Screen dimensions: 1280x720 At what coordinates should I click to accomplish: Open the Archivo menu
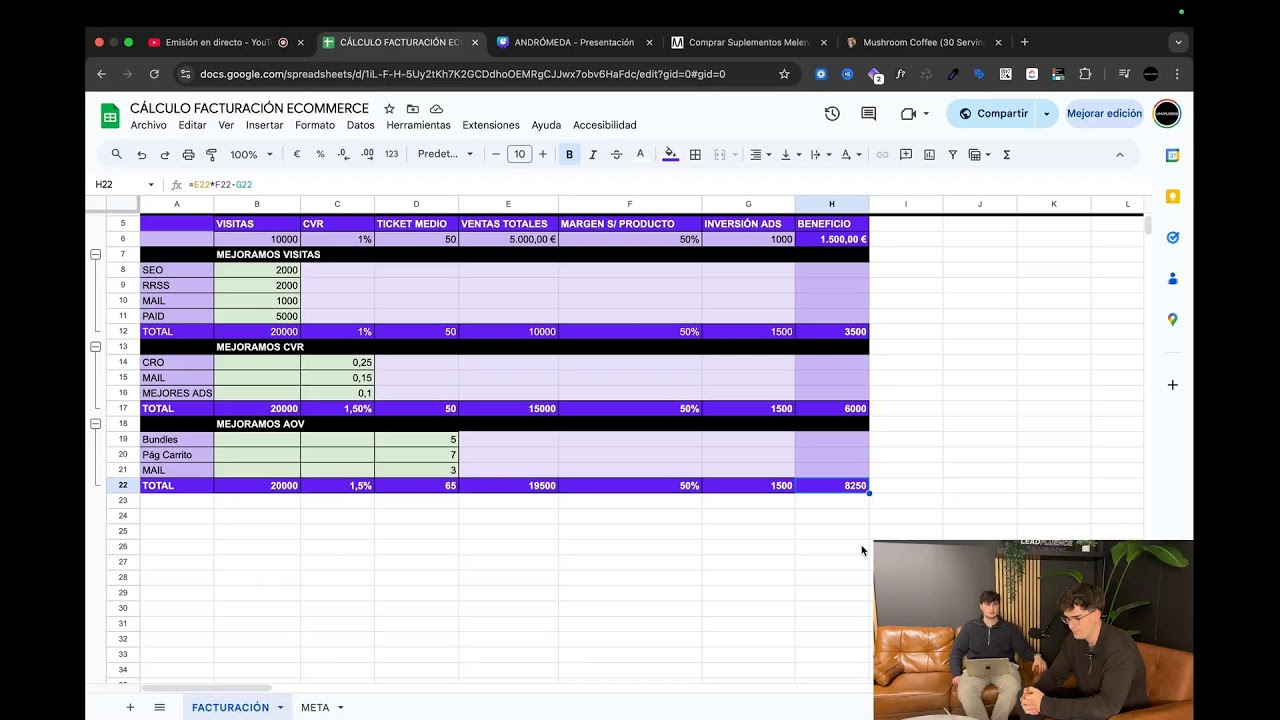[148, 125]
